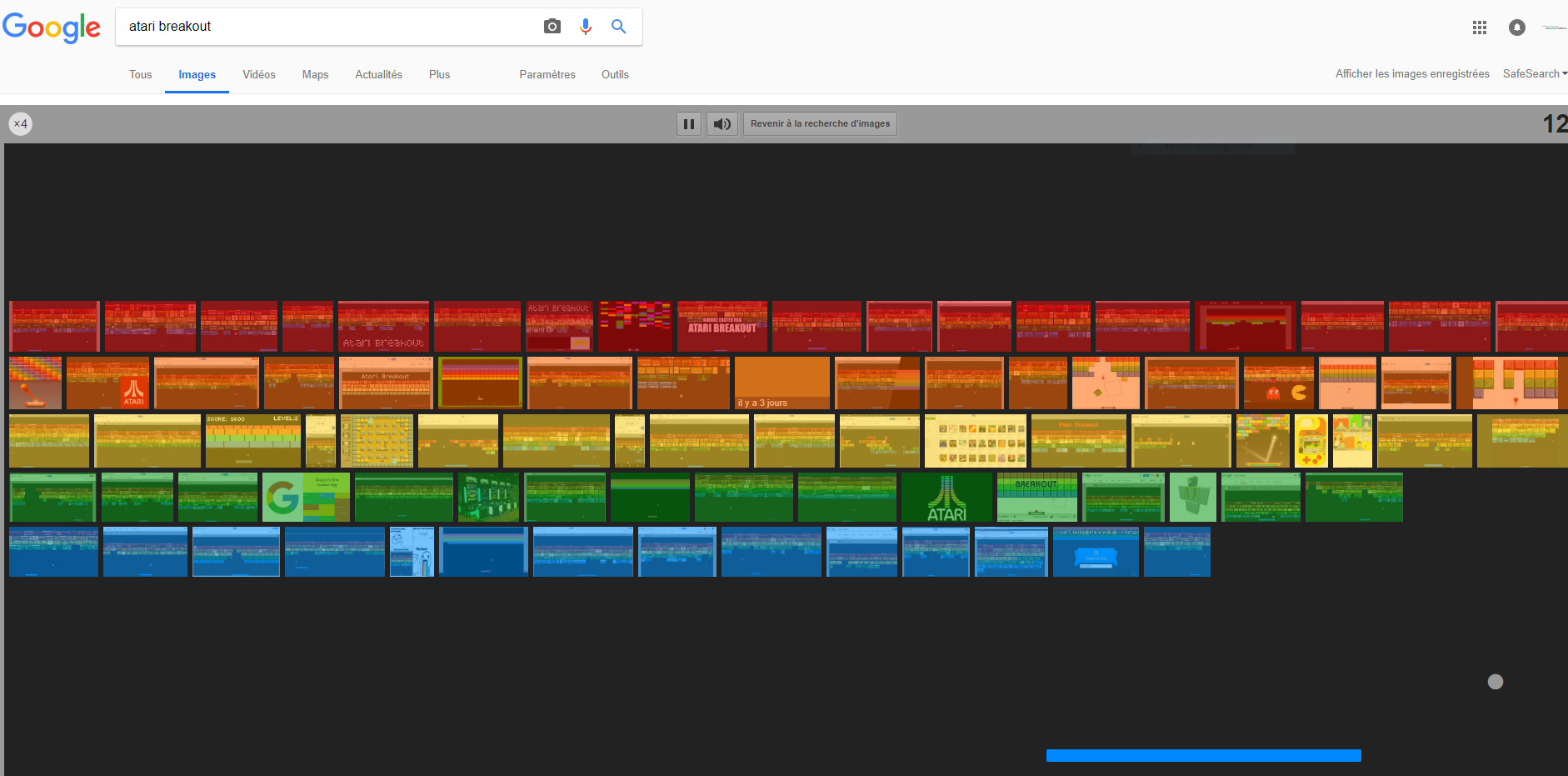Screen dimensions: 1568x776
Task: Click green brick with Google G logo
Action: (x=306, y=497)
